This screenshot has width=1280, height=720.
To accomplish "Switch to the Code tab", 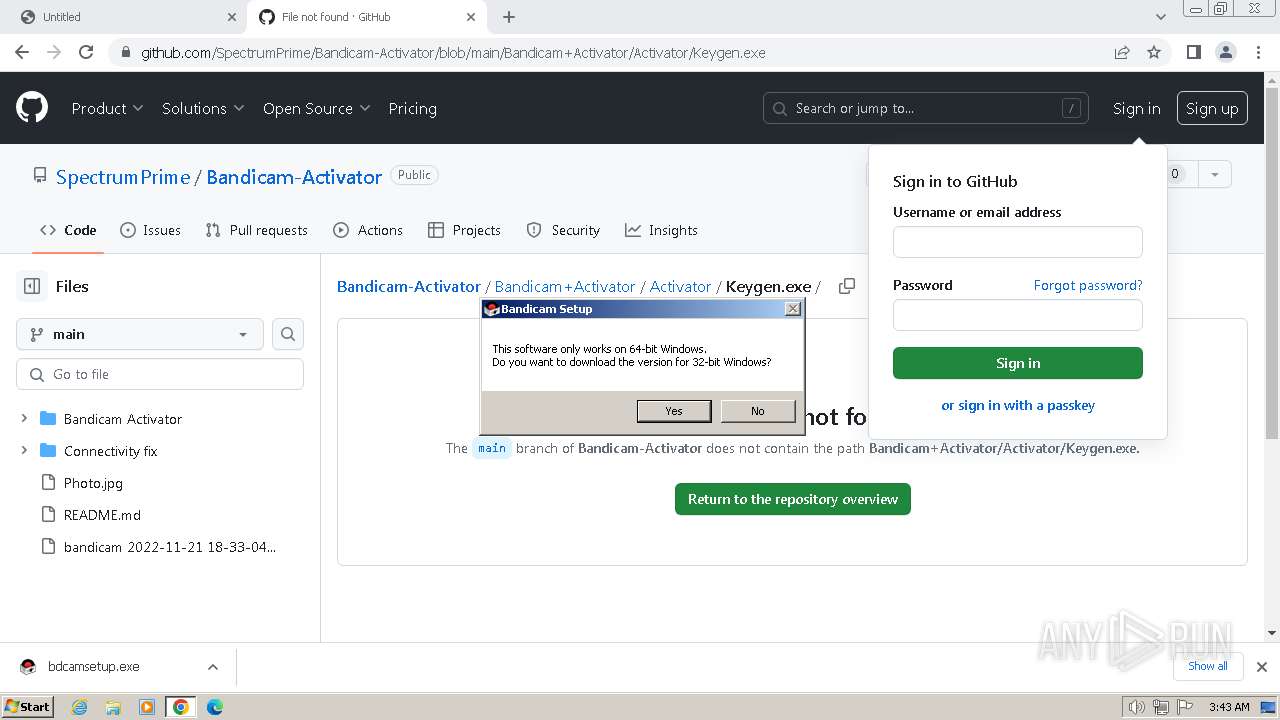I will pos(68,230).
